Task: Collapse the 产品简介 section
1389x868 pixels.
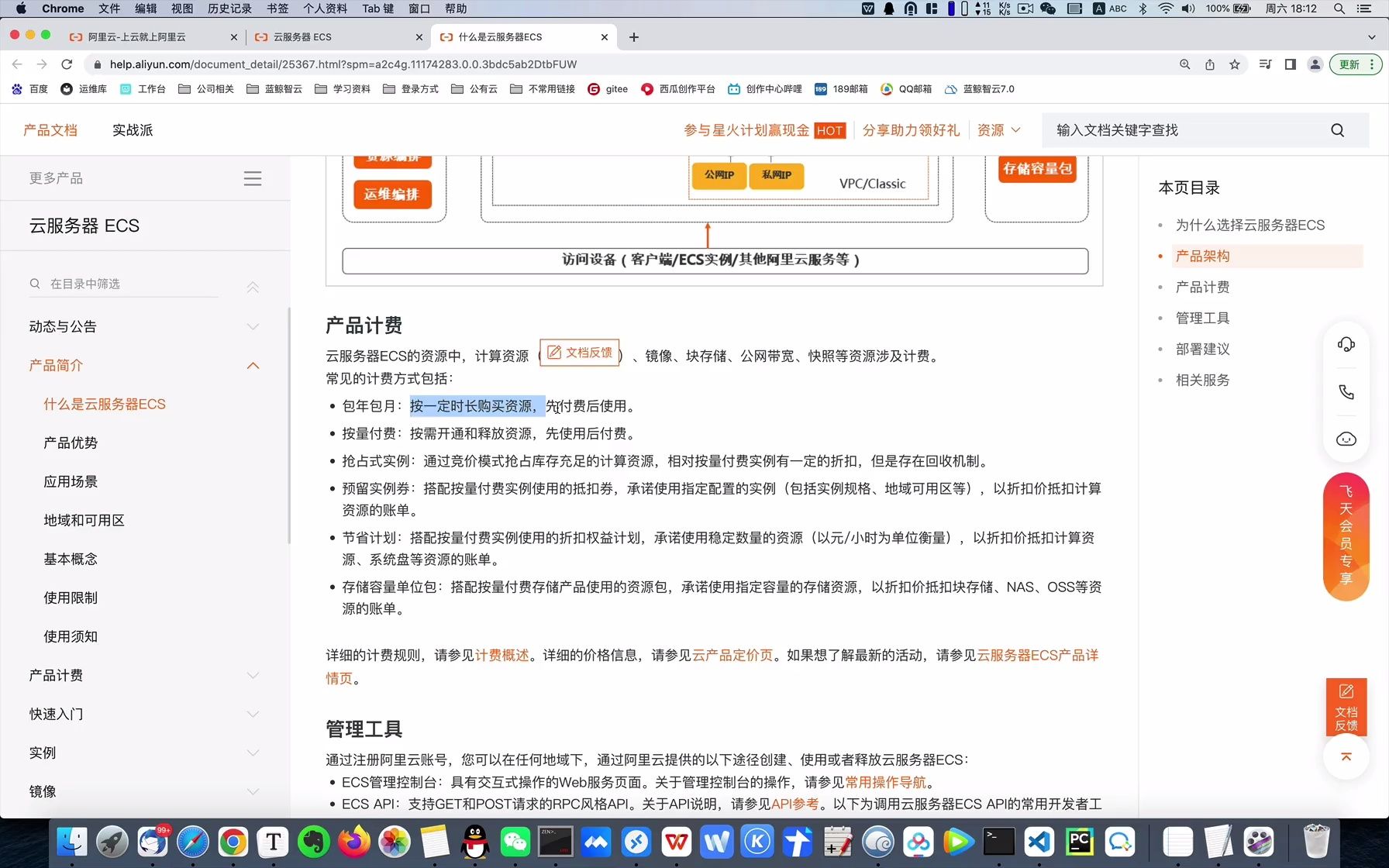Action: (x=253, y=366)
